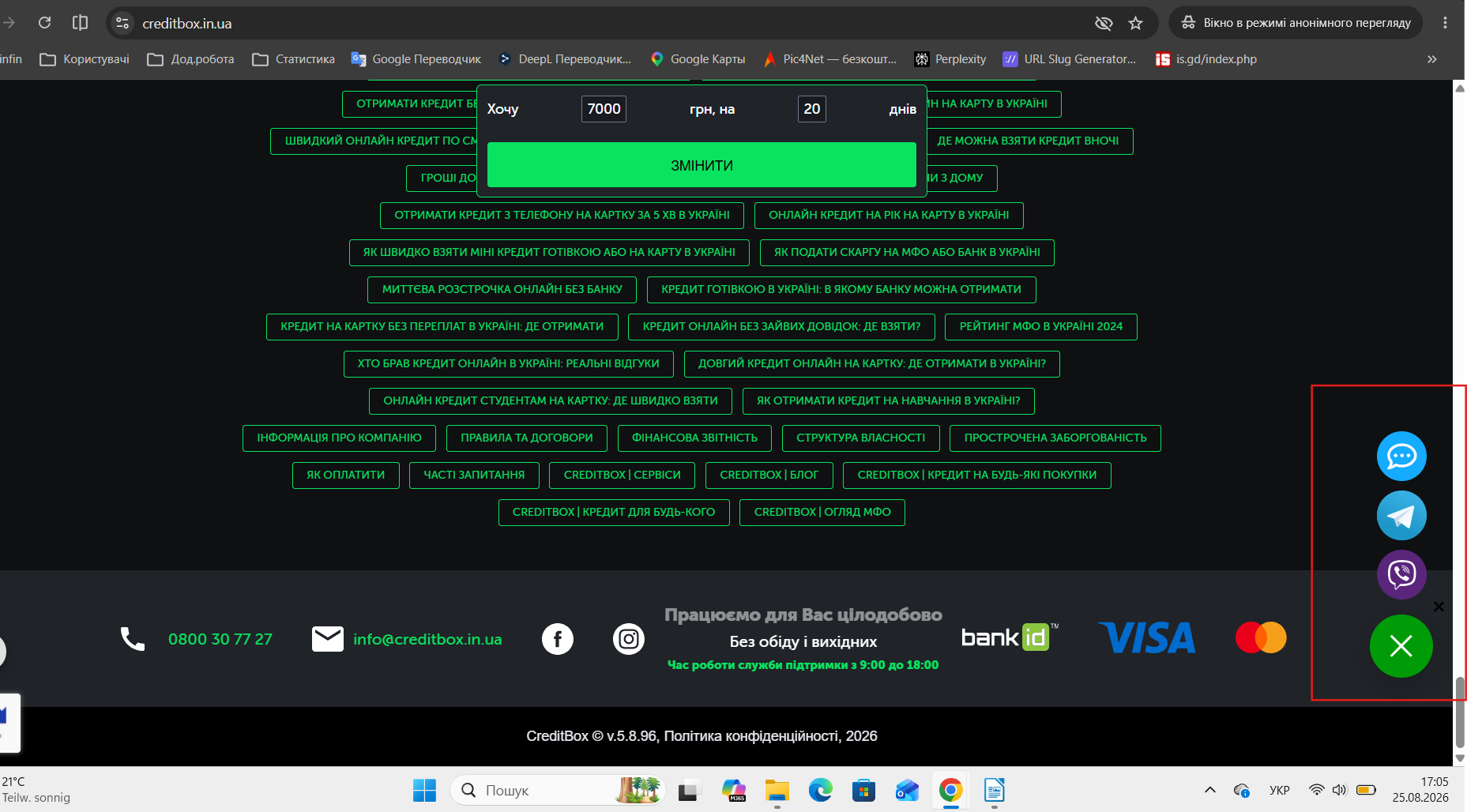Image resolution: width=1467 pixels, height=812 pixels.
Task: Click the taskbar Пошук search box
Action: (558, 790)
